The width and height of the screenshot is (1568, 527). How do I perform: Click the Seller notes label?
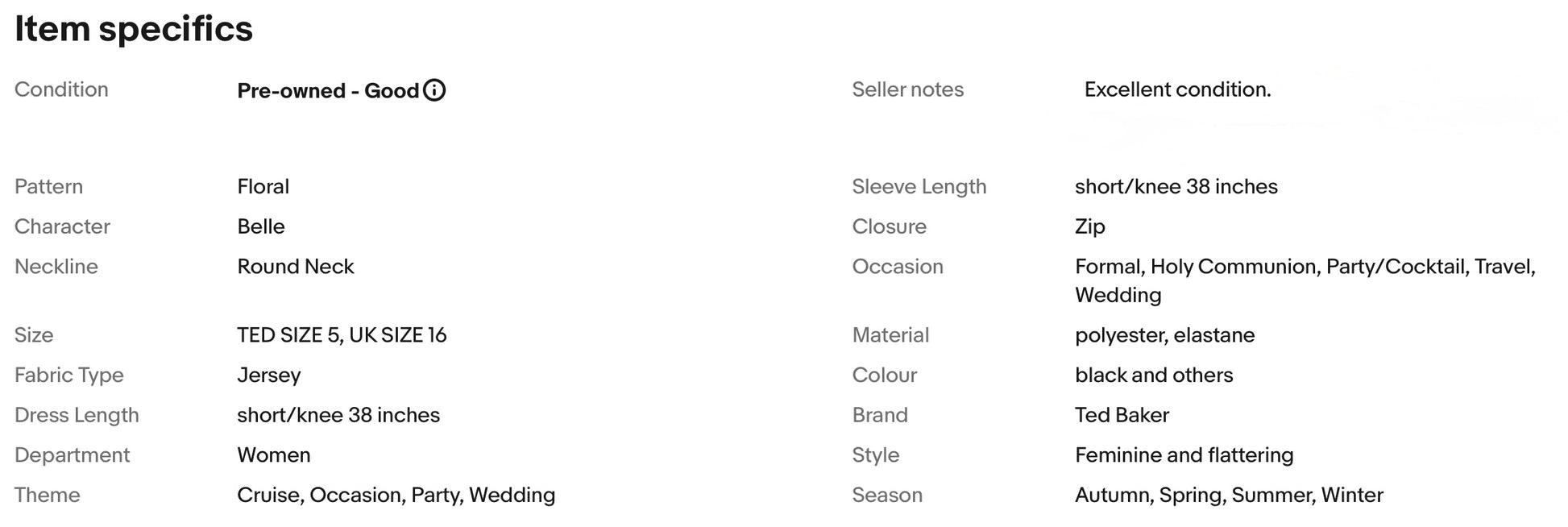(x=907, y=89)
